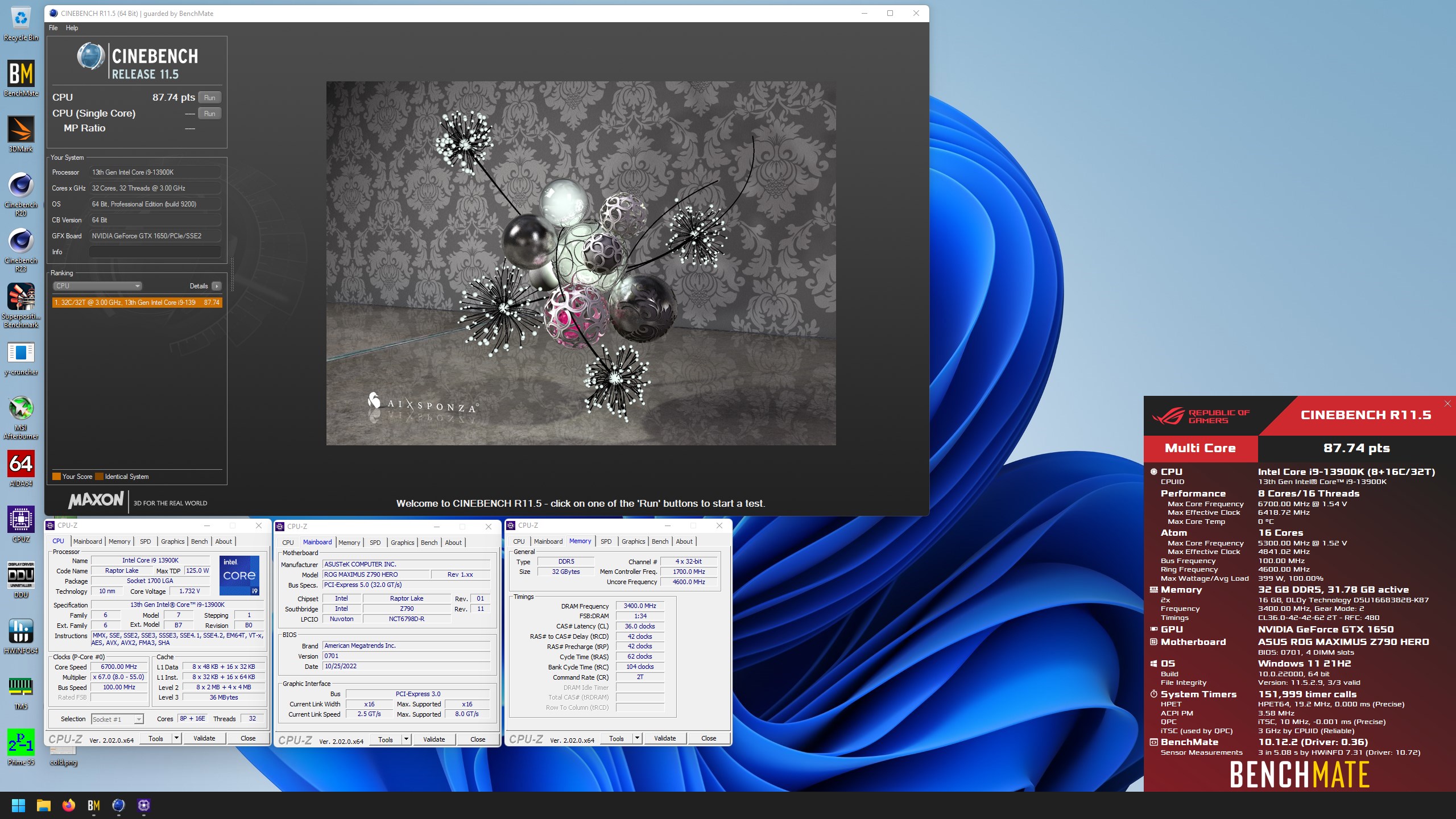Open the AIDA64 desktop icon
Image resolution: width=1456 pixels, height=819 pixels.
(21, 469)
